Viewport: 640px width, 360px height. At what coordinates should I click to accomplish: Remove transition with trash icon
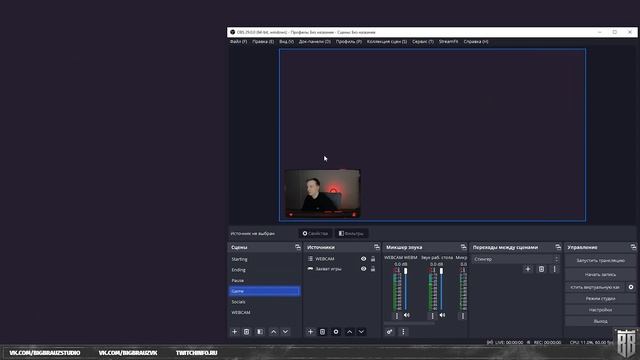(x=541, y=269)
